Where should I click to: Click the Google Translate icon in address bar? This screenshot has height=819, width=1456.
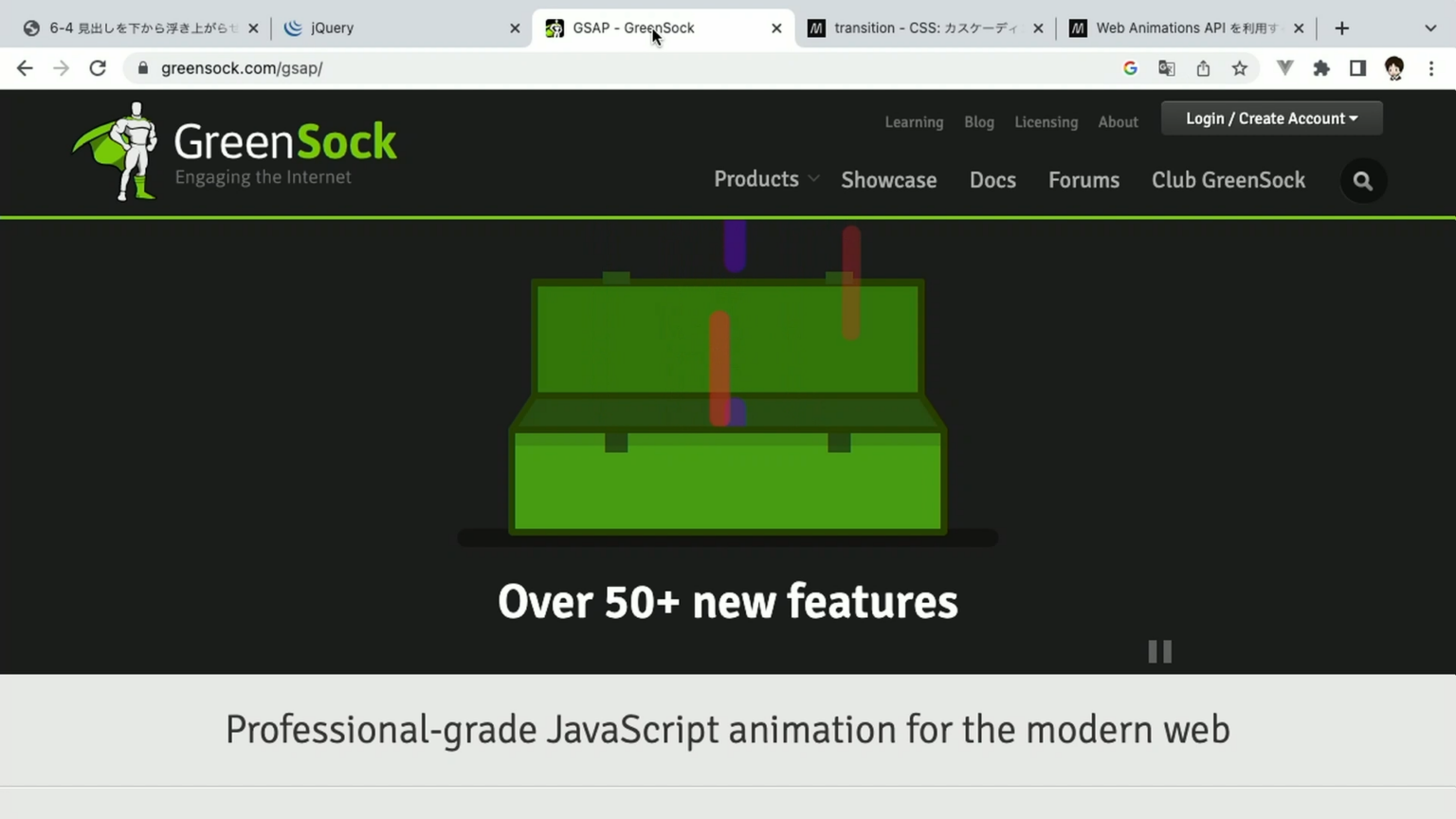coord(1167,68)
